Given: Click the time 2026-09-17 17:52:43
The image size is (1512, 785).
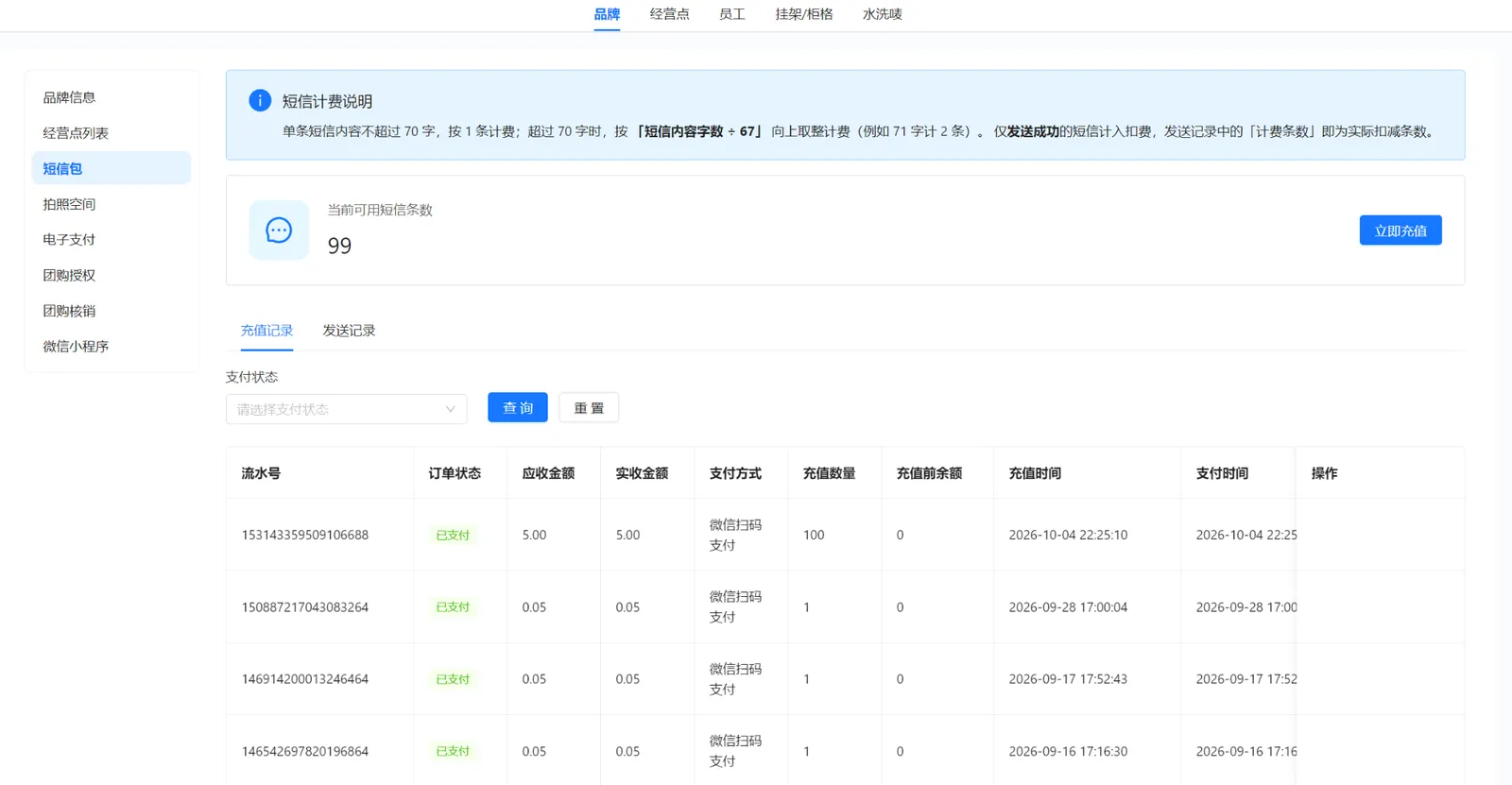Looking at the screenshot, I should (x=1068, y=679).
